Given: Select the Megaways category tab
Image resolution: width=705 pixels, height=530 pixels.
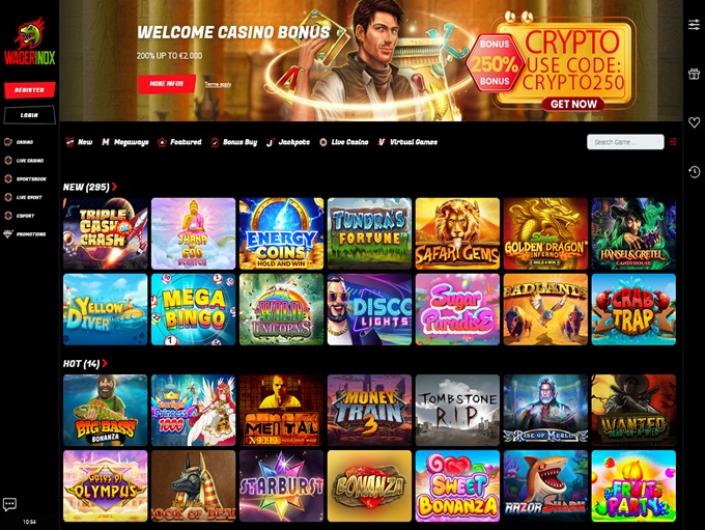Looking at the screenshot, I should click(125, 142).
